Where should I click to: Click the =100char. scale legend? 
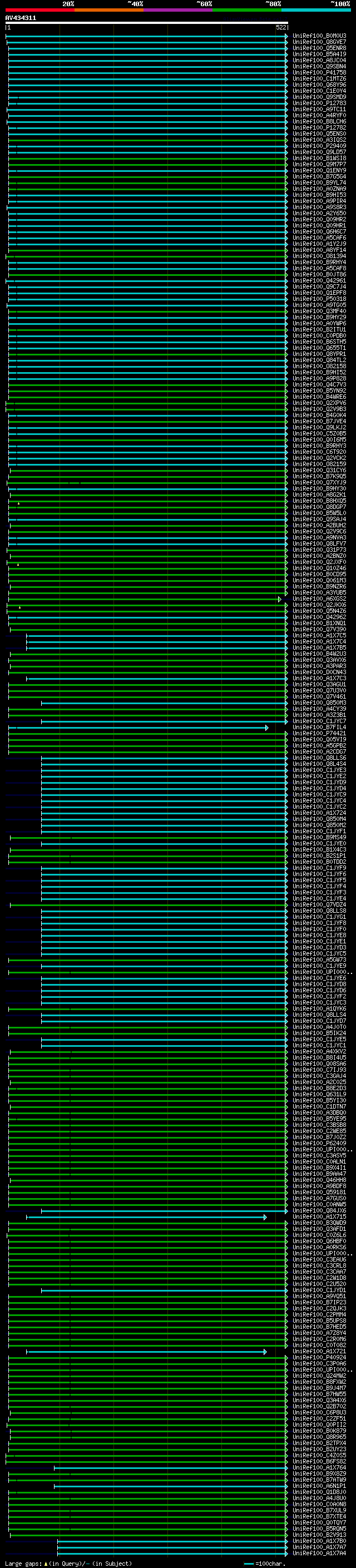[x=264, y=1563]
